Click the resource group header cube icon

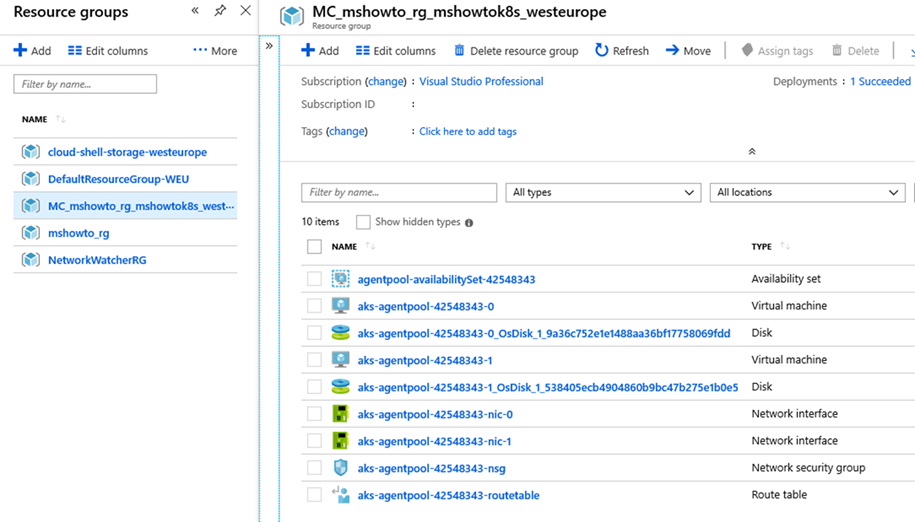292,16
